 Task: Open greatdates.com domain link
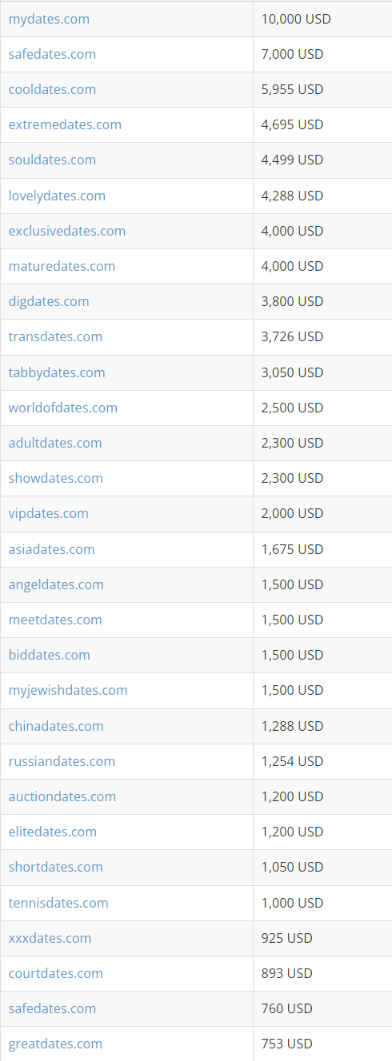(56, 1043)
